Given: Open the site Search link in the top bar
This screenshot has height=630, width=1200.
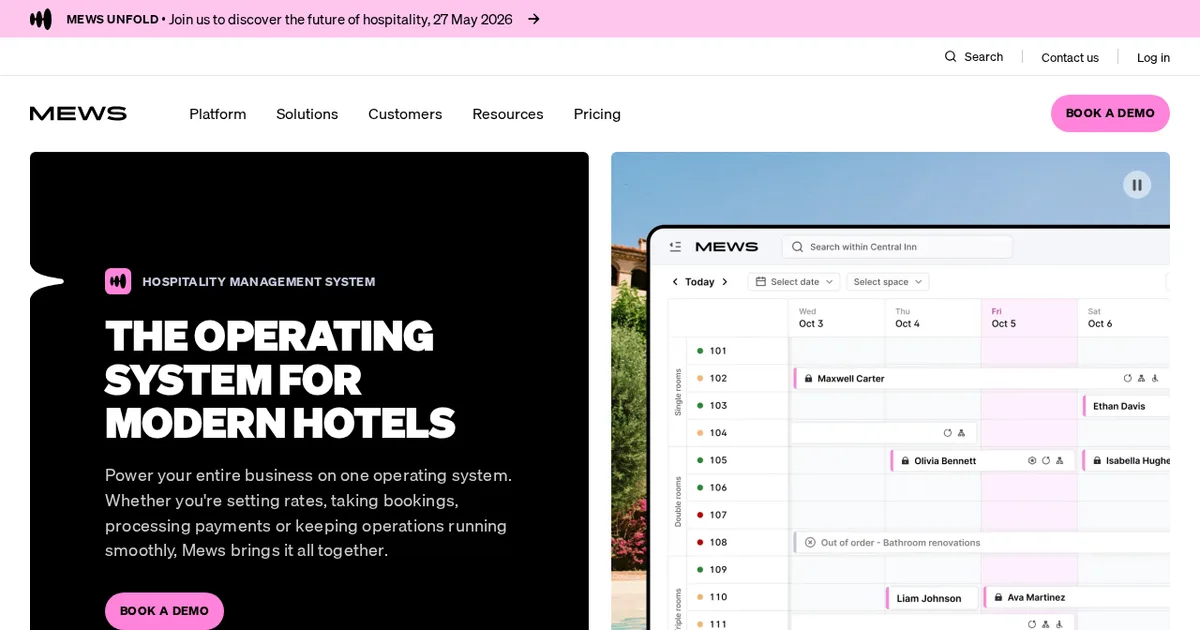Looking at the screenshot, I should 974,57.
